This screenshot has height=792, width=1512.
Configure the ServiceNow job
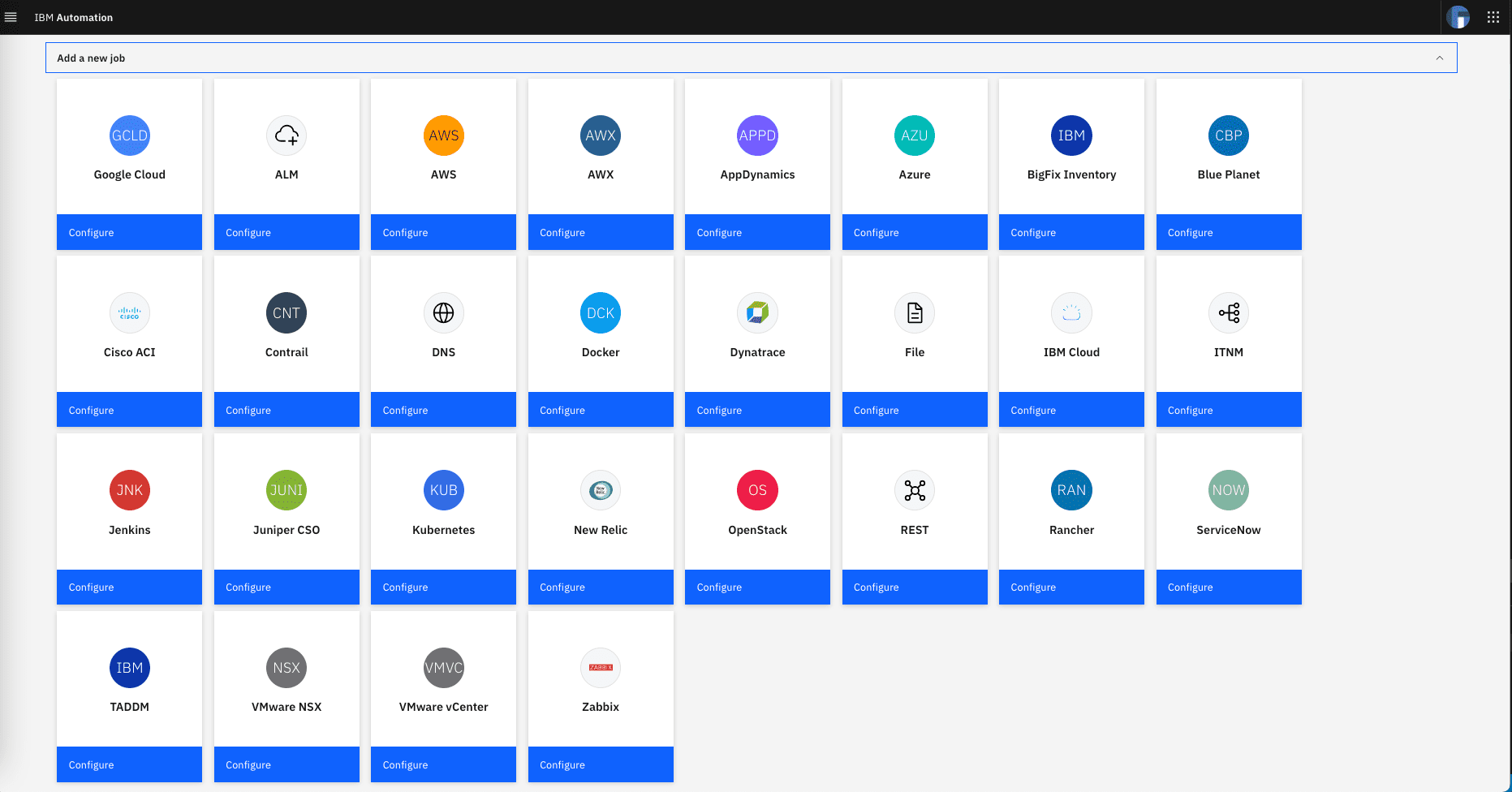coord(1228,588)
